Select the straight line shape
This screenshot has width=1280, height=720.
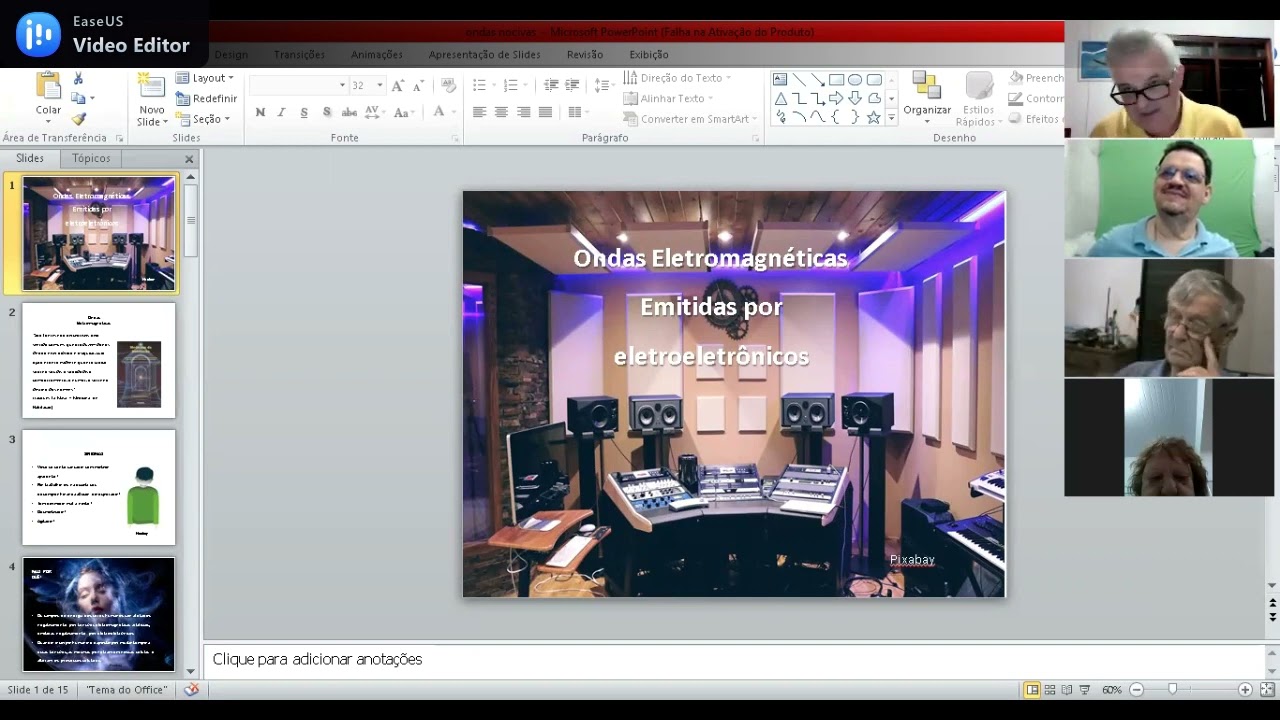[x=799, y=80]
